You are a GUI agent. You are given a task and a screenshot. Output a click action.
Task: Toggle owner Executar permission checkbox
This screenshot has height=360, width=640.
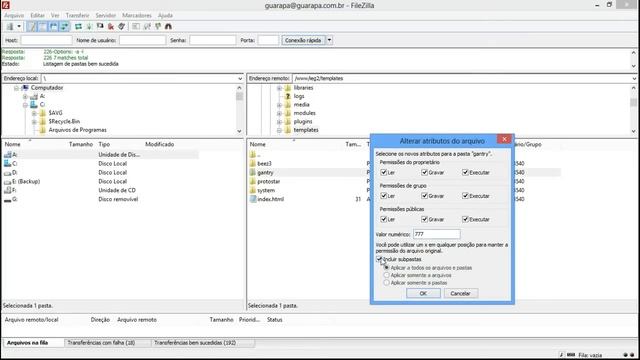(x=465, y=173)
